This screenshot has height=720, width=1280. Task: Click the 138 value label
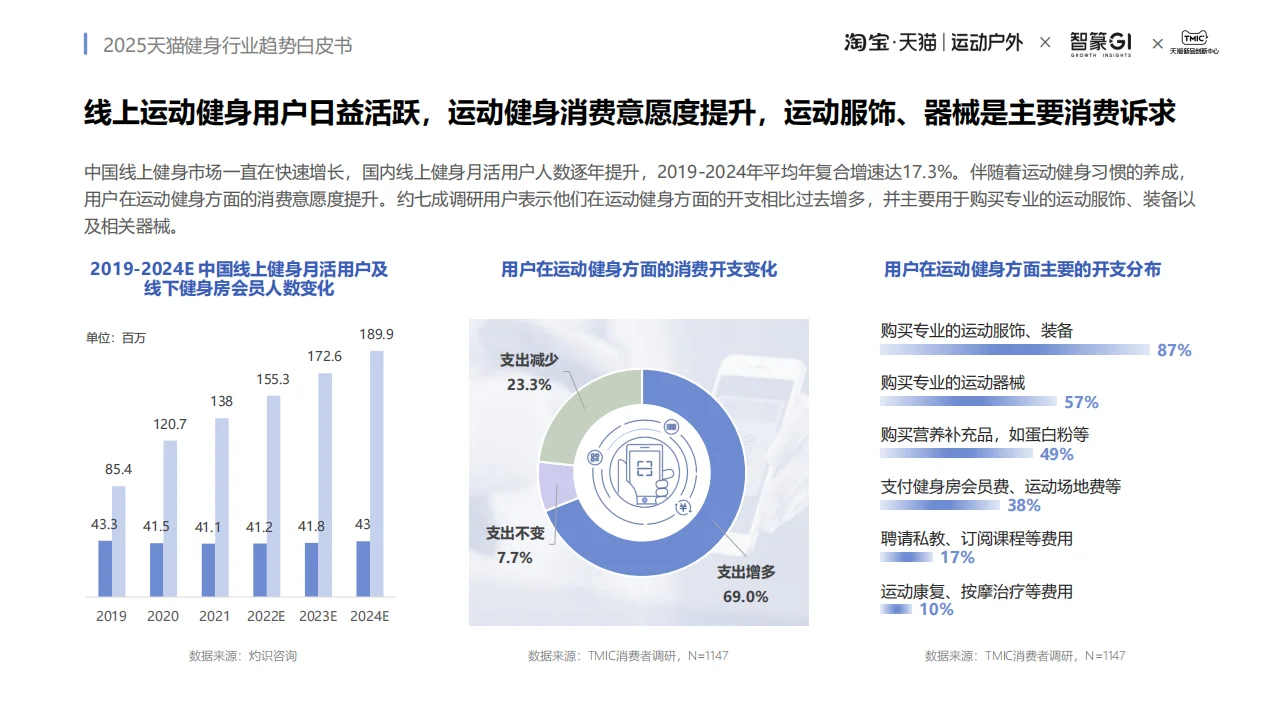point(221,401)
